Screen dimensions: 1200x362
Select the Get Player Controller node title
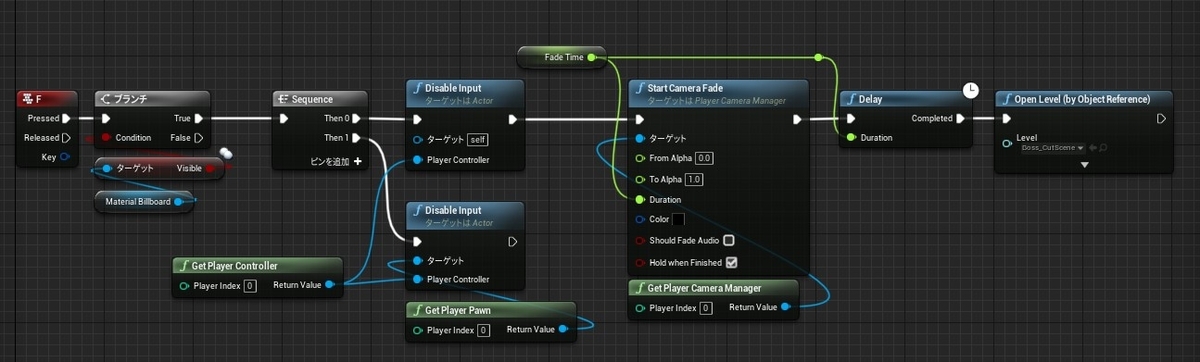[x=234, y=266]
